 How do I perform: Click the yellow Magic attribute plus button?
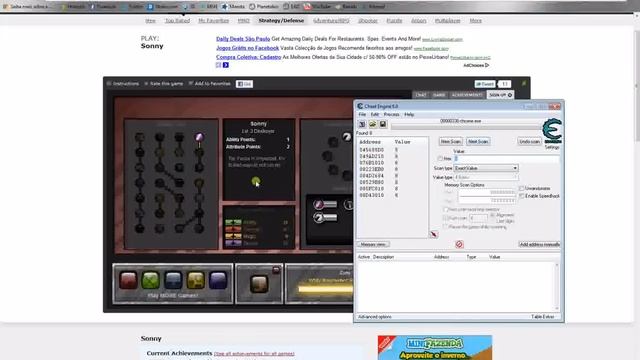tap(233, 236)
